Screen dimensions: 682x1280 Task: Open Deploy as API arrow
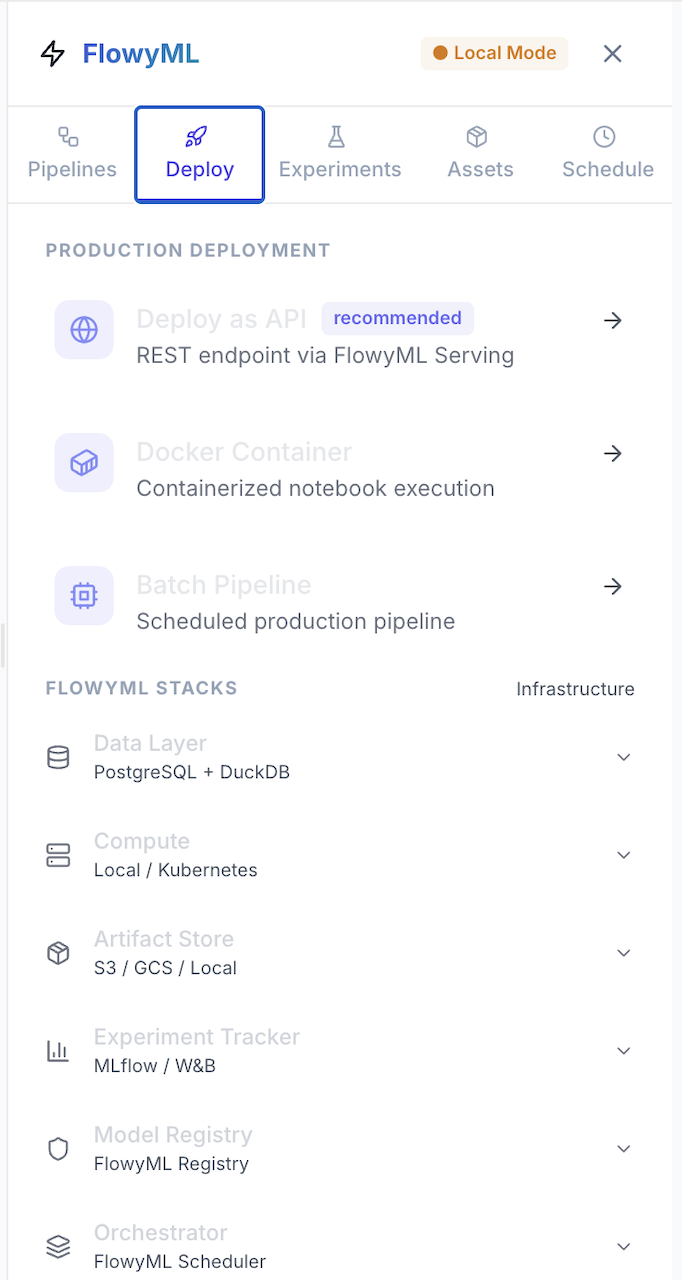[613, 321]
